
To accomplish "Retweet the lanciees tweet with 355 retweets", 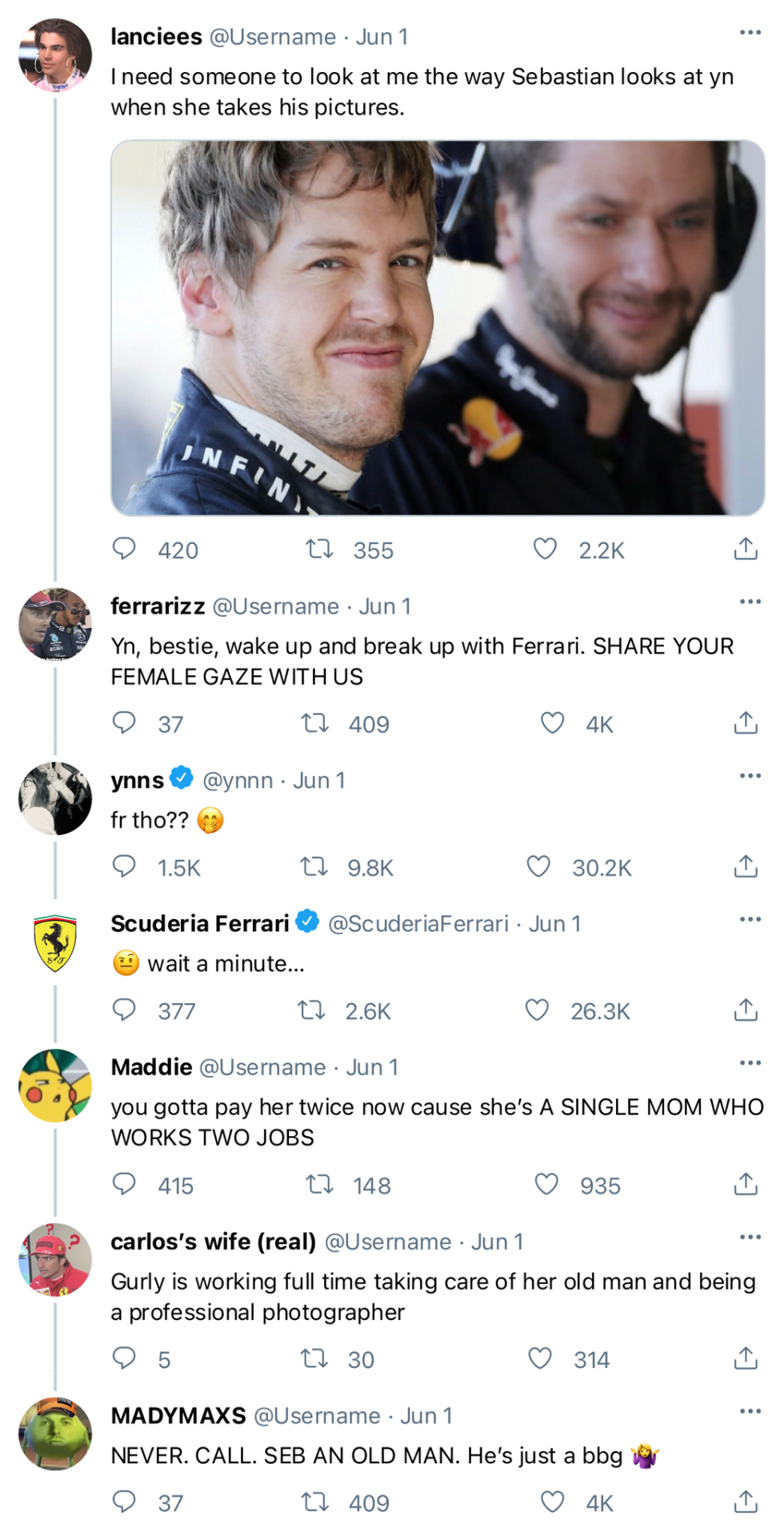I will pos(320,549).
